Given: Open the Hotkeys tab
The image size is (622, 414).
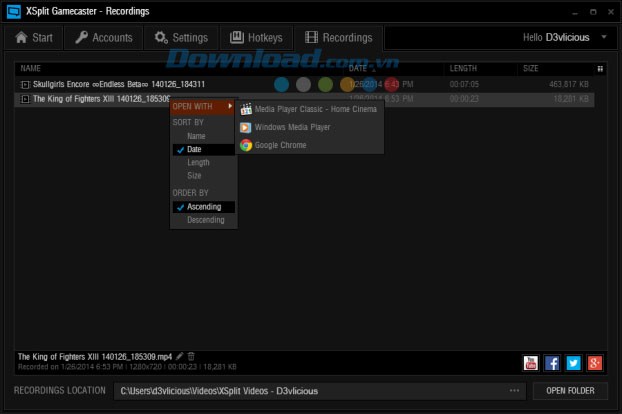Looking at the screenshot, I should [x=256, y=38].
